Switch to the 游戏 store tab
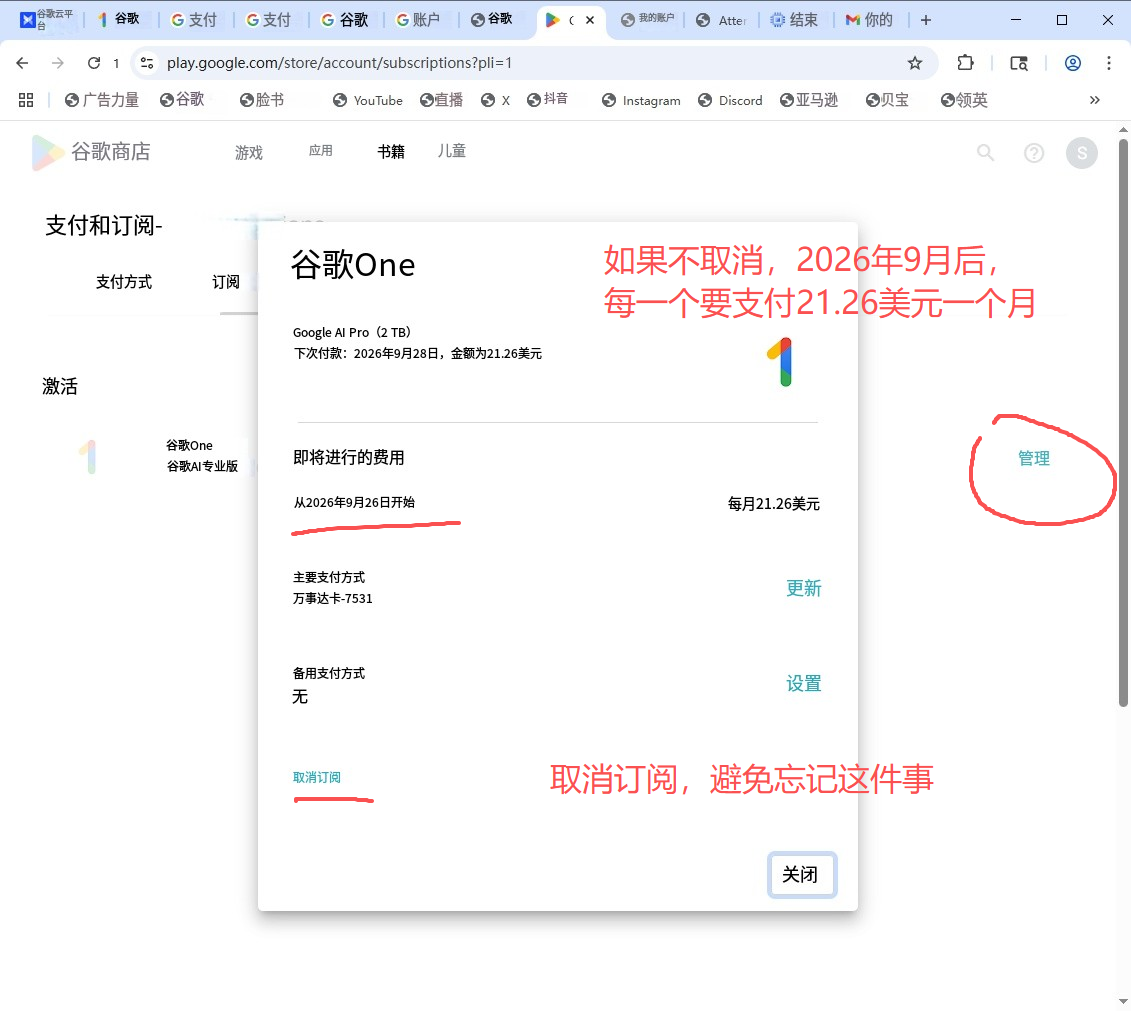The image size is (1131, 1011). coord(248,152)
